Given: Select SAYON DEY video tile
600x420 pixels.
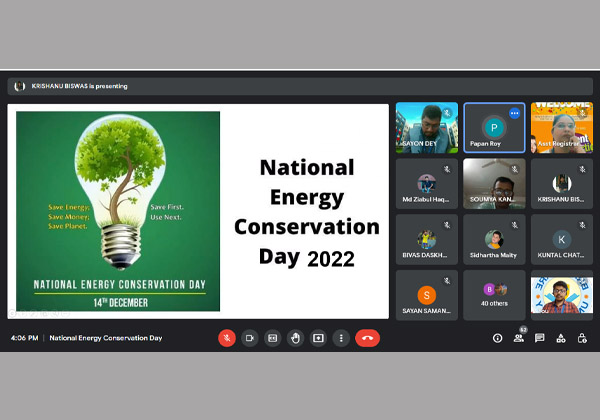Looking at the screenshot, I should [427, 128].
